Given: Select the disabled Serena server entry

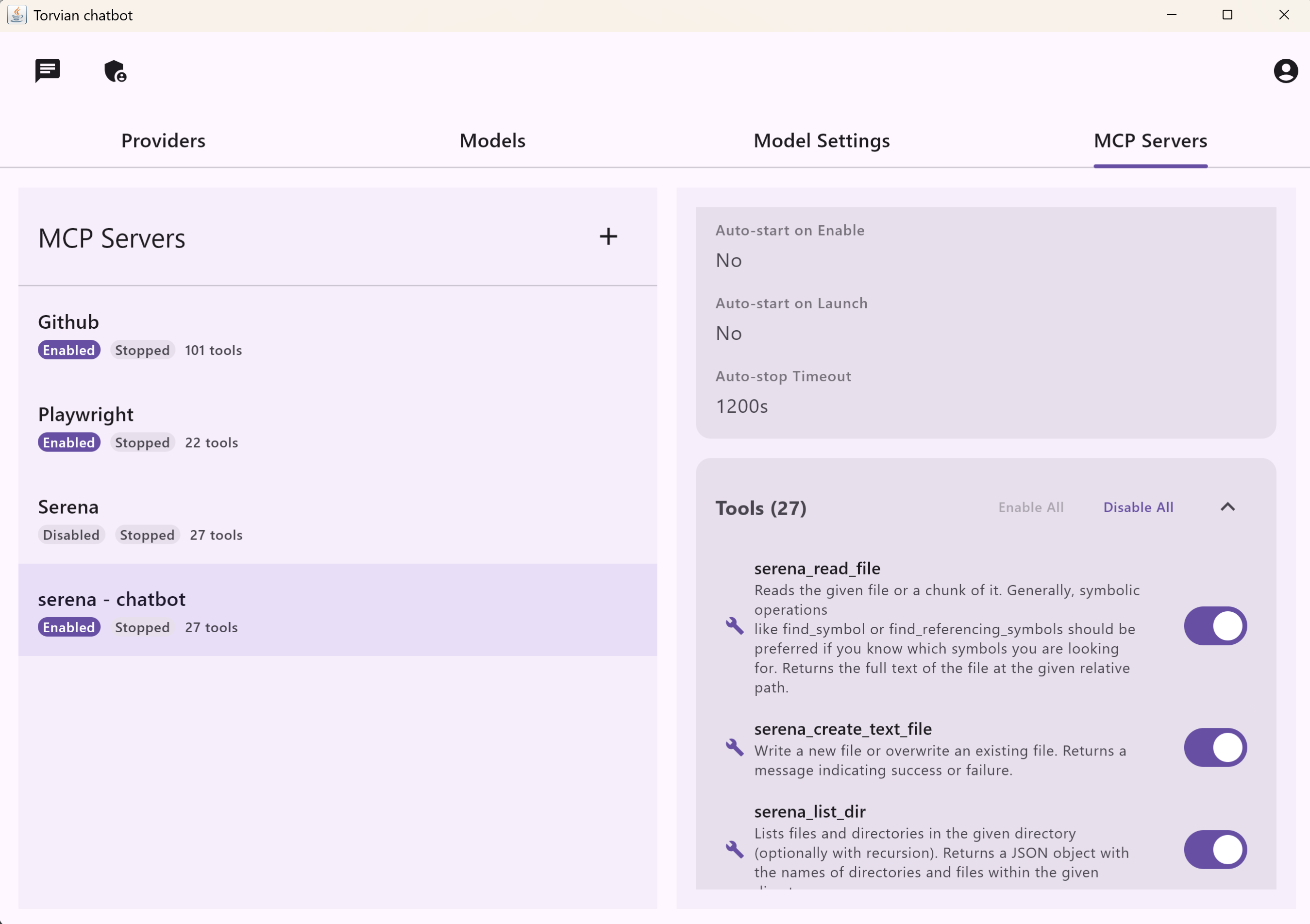Looking at the screenshot, I should pos(336,519).
